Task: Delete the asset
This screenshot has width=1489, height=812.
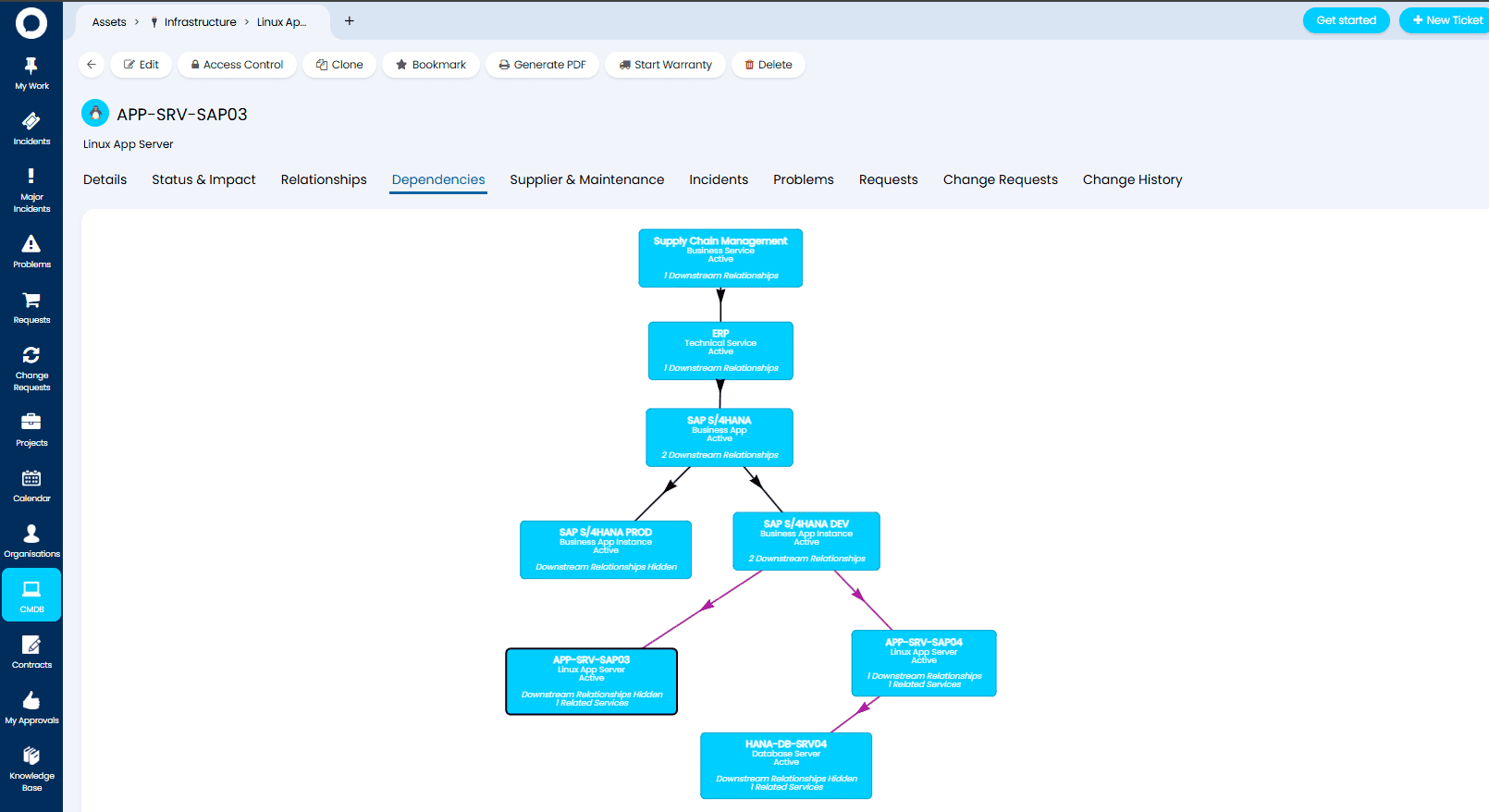Action: click(x=769, y=65)
